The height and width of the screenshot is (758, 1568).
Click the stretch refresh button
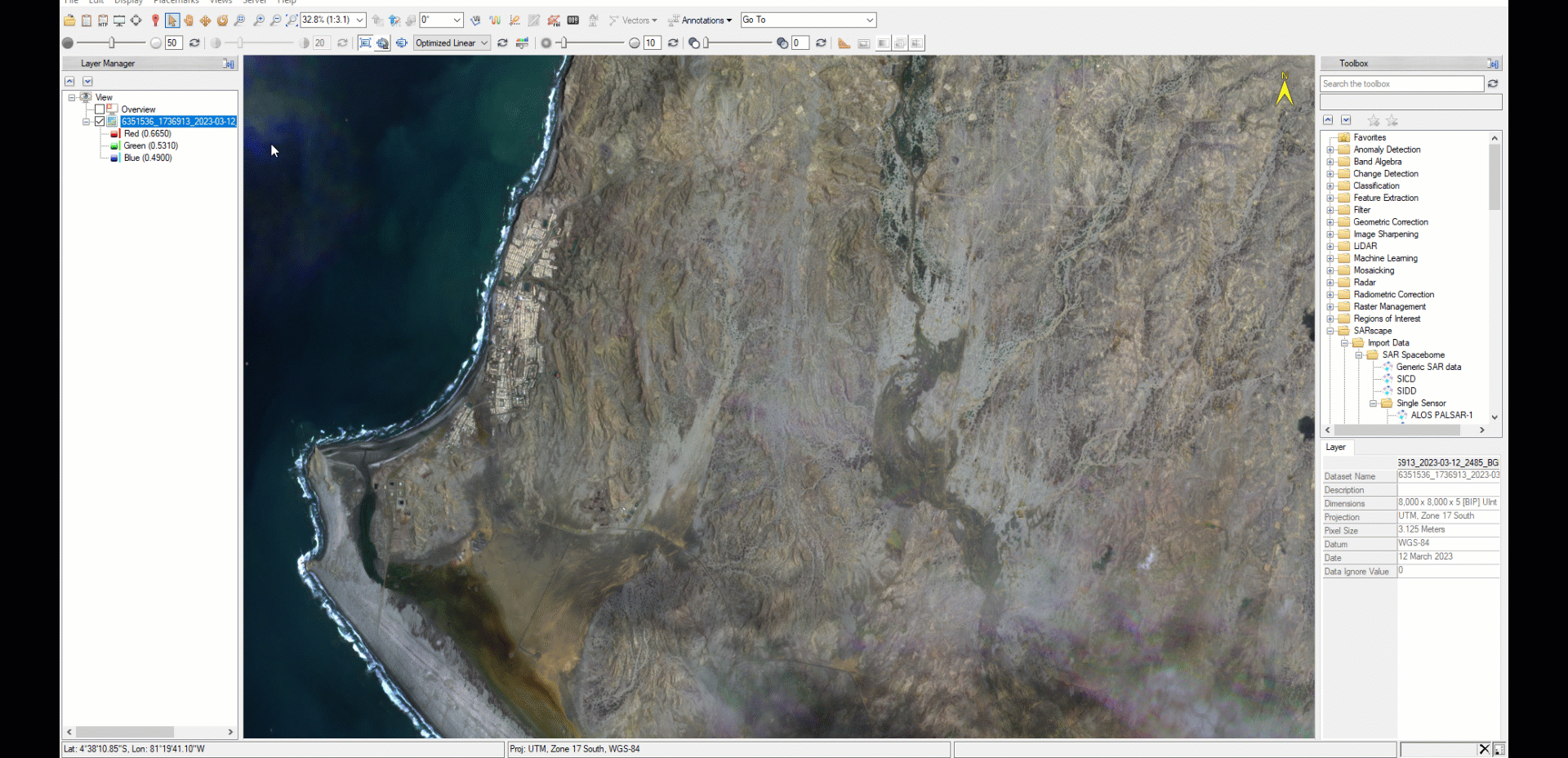click(x=501, y=43)
